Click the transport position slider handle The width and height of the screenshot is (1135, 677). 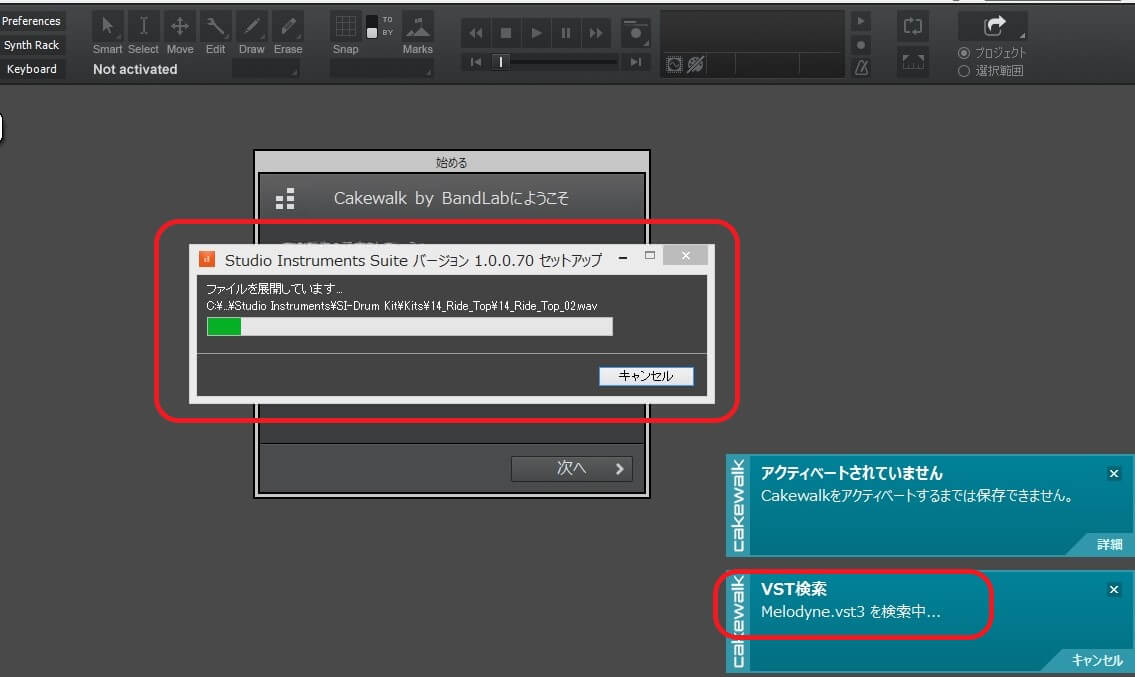point(500,62)
